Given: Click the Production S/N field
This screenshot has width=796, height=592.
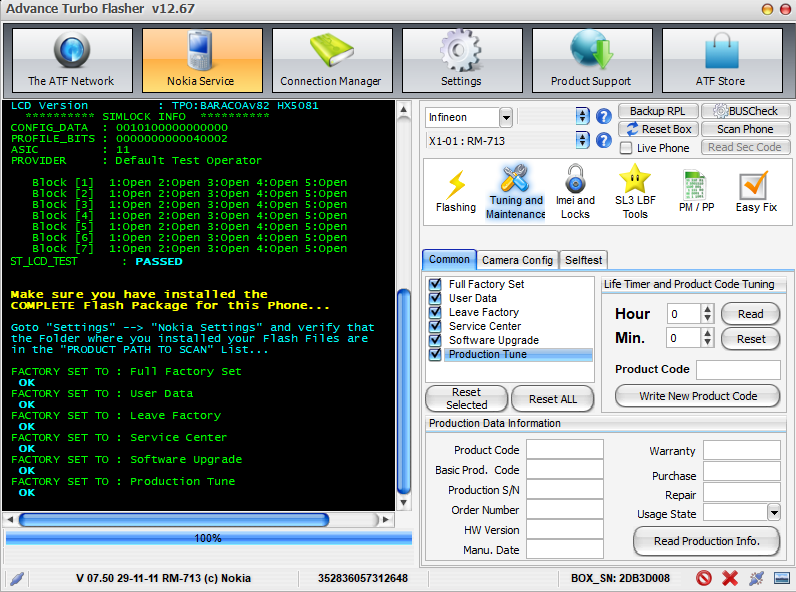Looking at the screenshot, I should 565,489.
